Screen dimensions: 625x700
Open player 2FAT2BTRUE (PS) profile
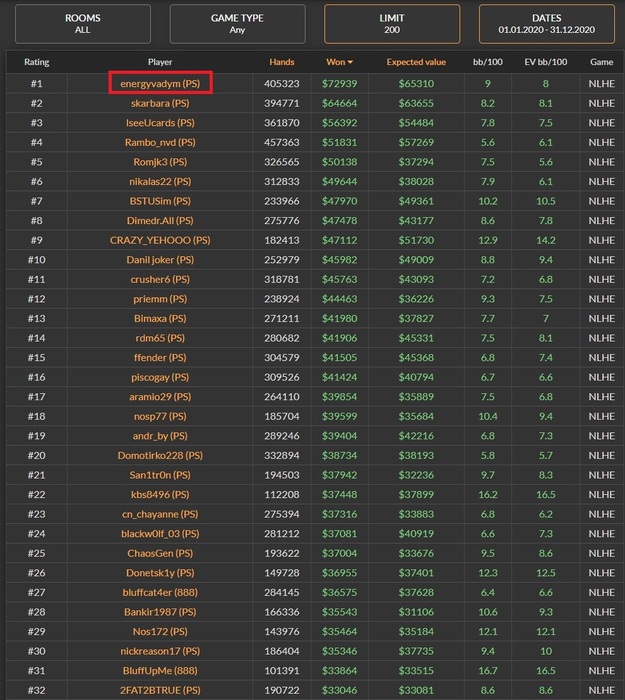coord(160,691)
